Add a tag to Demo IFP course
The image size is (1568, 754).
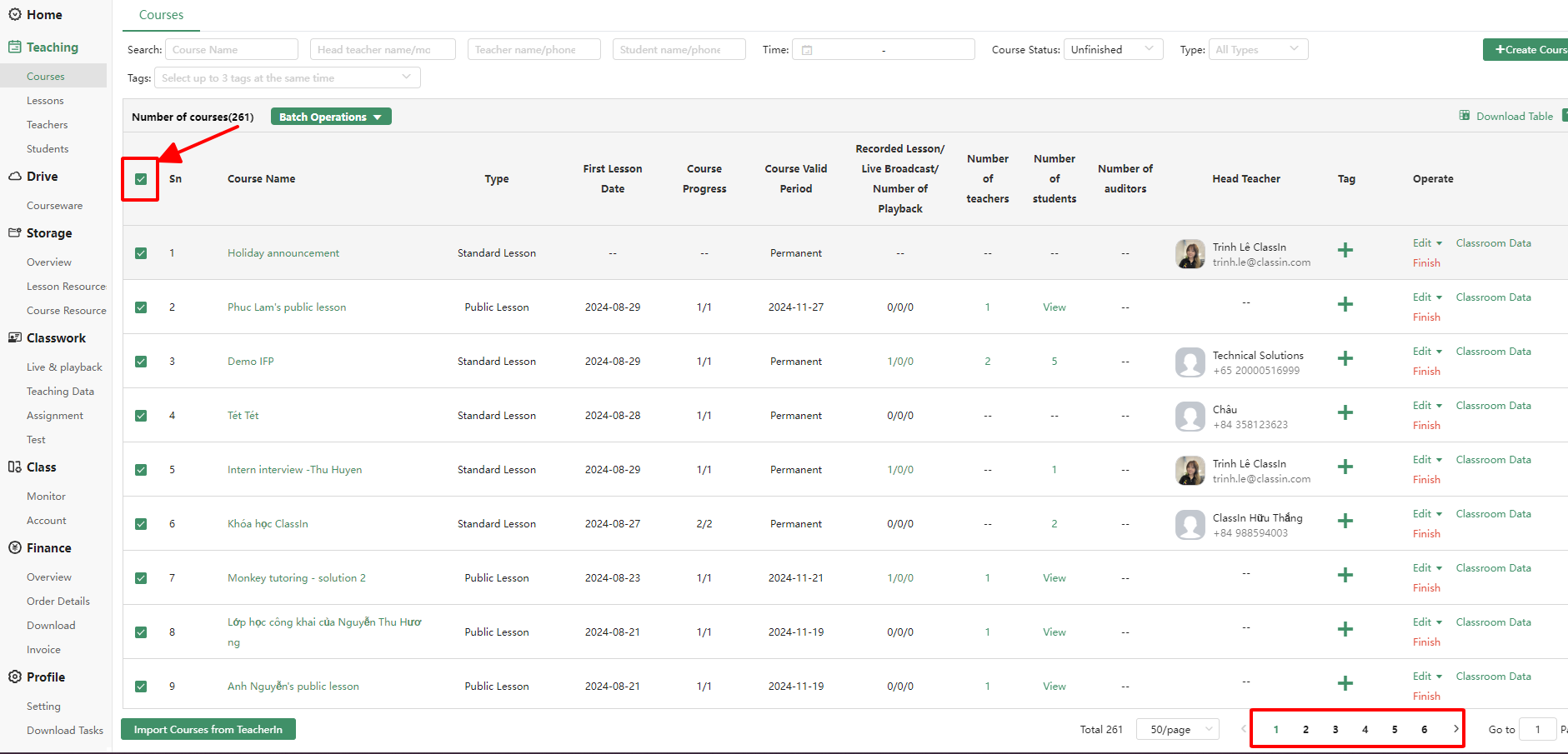[1345, 358]
